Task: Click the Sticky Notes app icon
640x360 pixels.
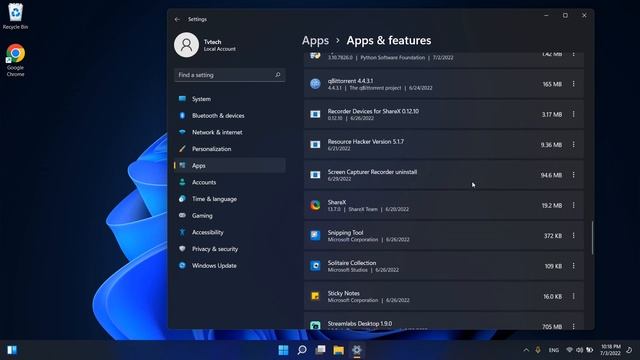Action: [315, 296]
